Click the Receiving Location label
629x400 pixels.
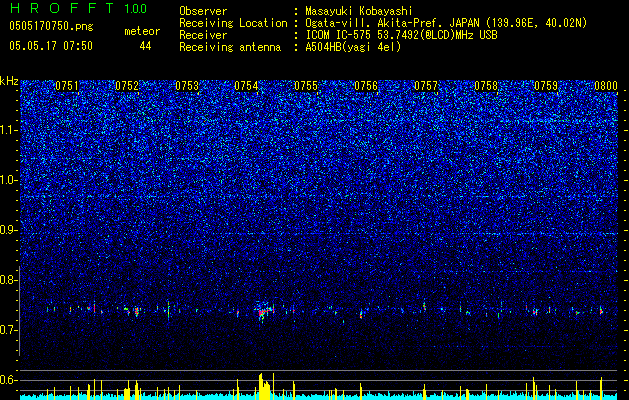233,23
